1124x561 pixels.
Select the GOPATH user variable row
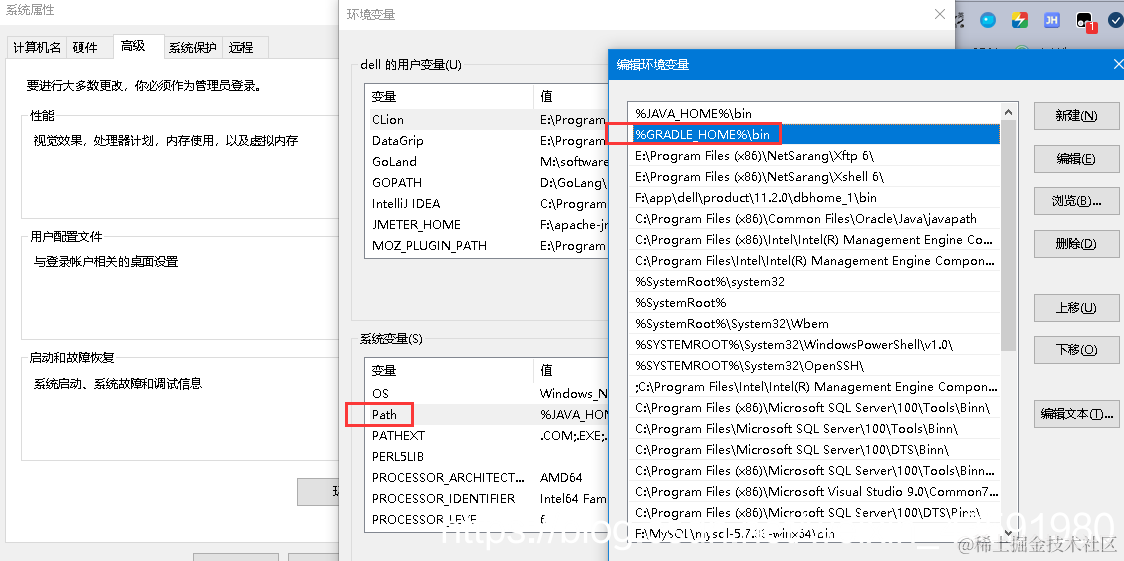[487, 183]
